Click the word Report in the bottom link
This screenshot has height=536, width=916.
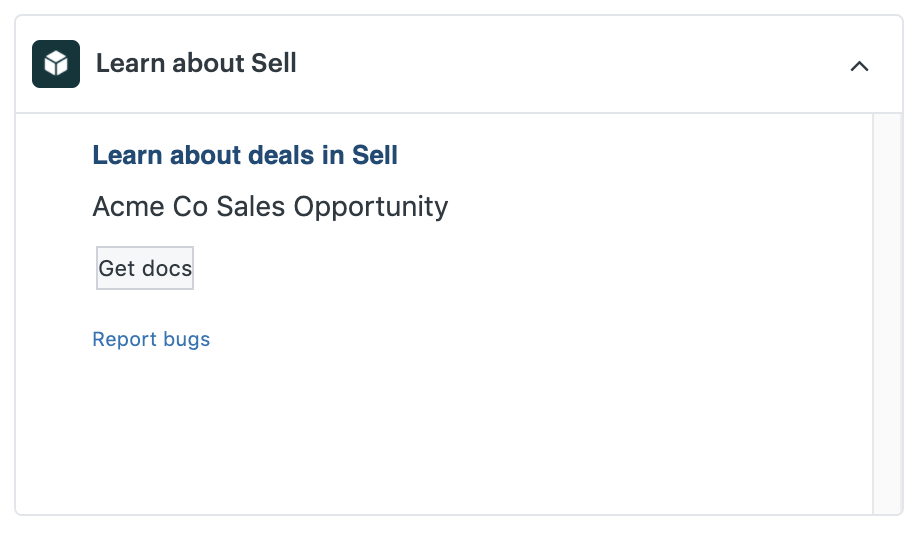coord(124,339)
